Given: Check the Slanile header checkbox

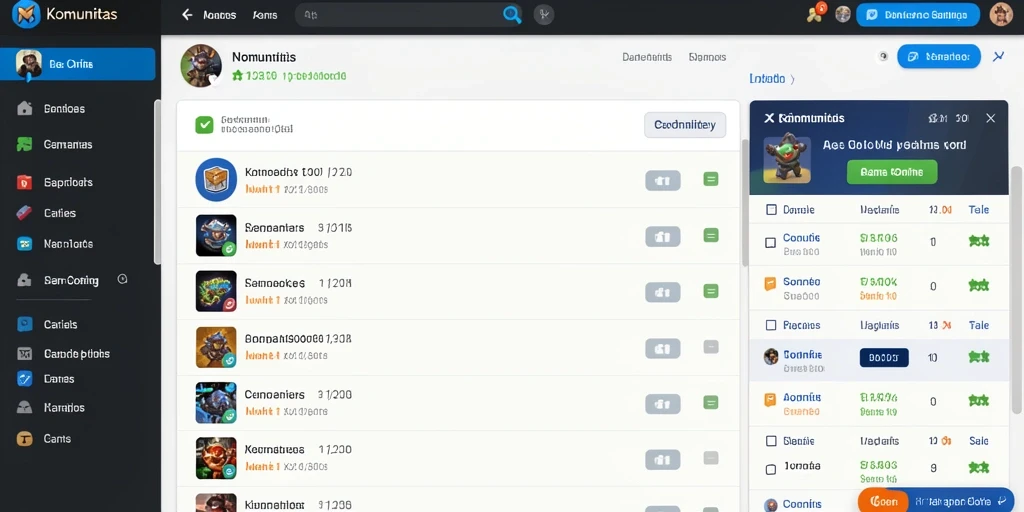Looking at the screenshot, I should 771,441.
